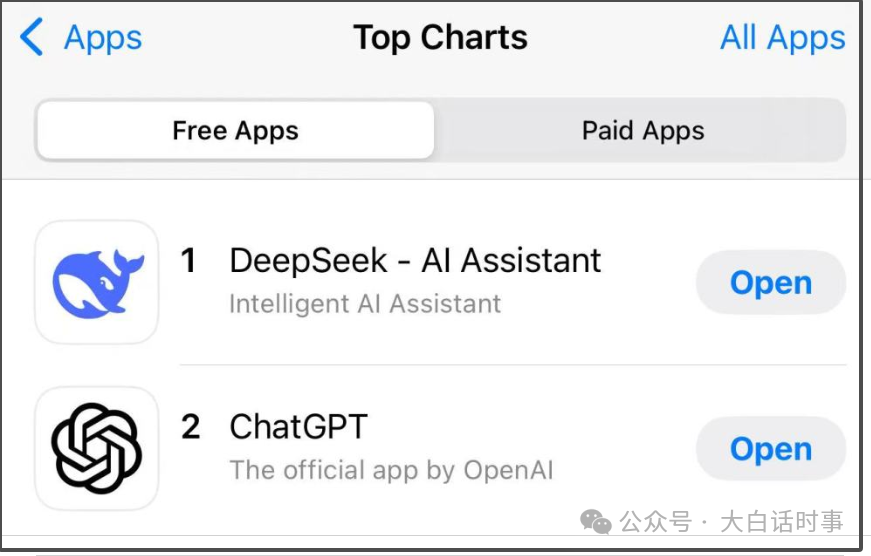Click the Intelligent AI Assistant subtitle
Image resolution: width=871 pixels, height=556 pixels.
tap(365, 304)
